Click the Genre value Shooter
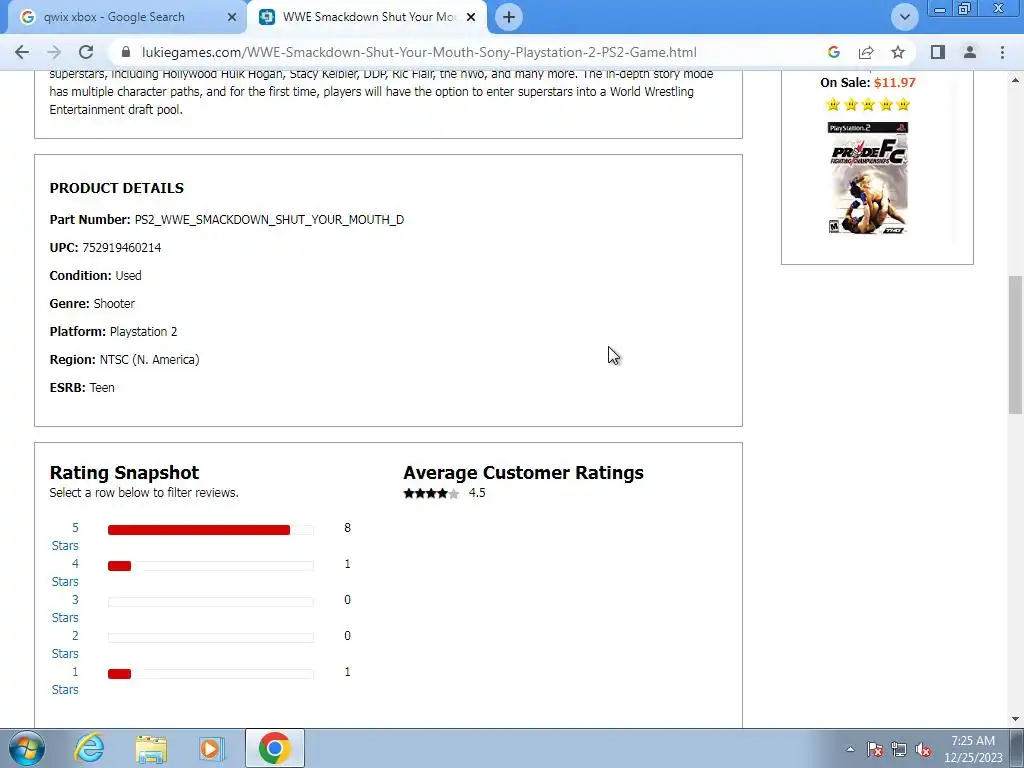The width and height of the screenshot is (1024, 768). [114, 304]
